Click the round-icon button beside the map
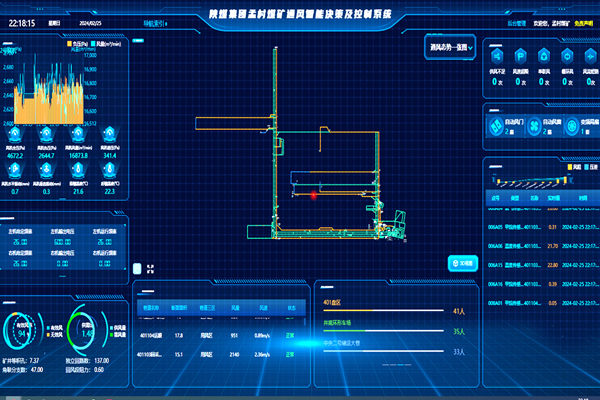This screenshot has height=400, width=600. pos(461,263)
